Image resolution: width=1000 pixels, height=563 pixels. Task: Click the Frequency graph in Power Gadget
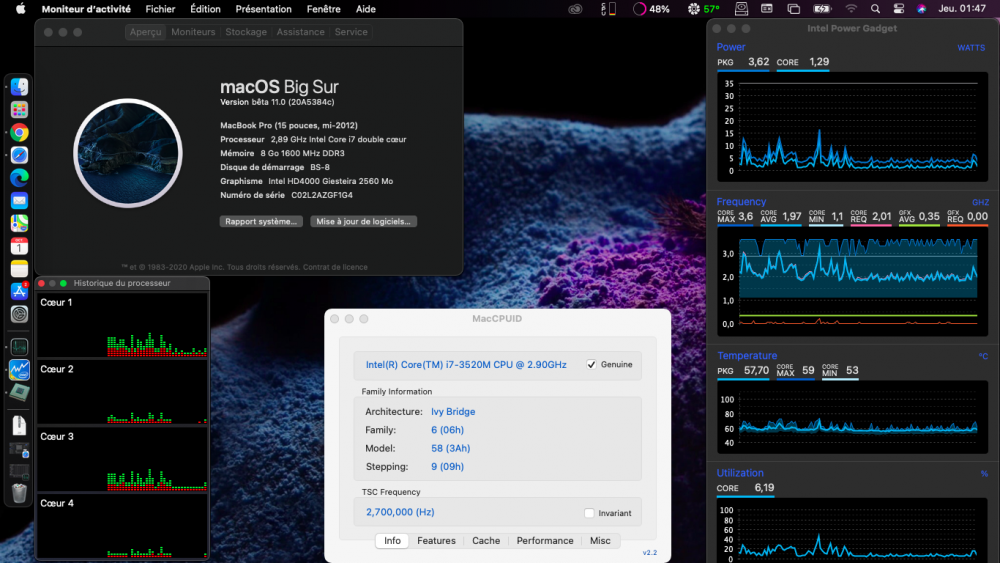[852, 281]
